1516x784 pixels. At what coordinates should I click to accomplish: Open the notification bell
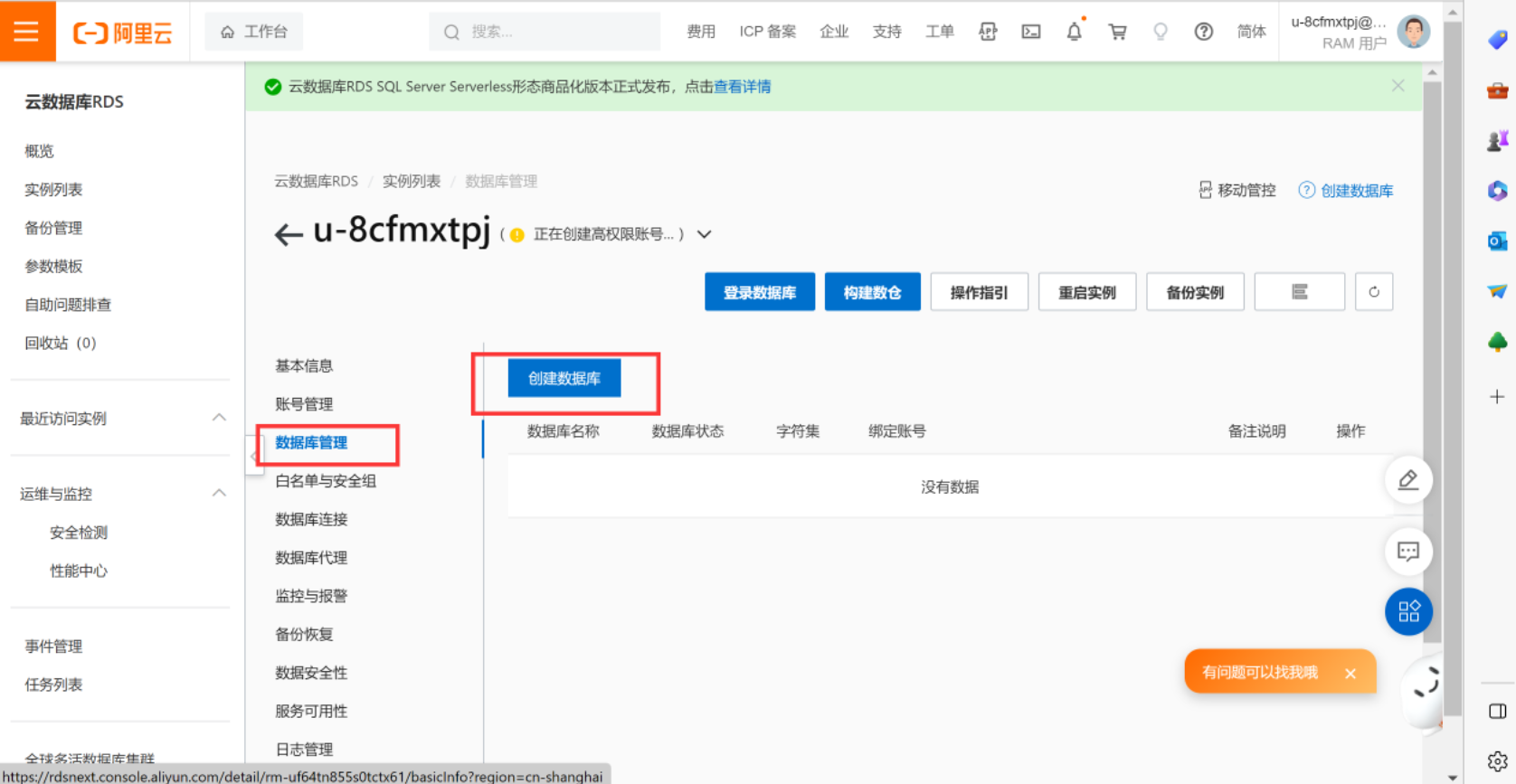click(1075, 32)
